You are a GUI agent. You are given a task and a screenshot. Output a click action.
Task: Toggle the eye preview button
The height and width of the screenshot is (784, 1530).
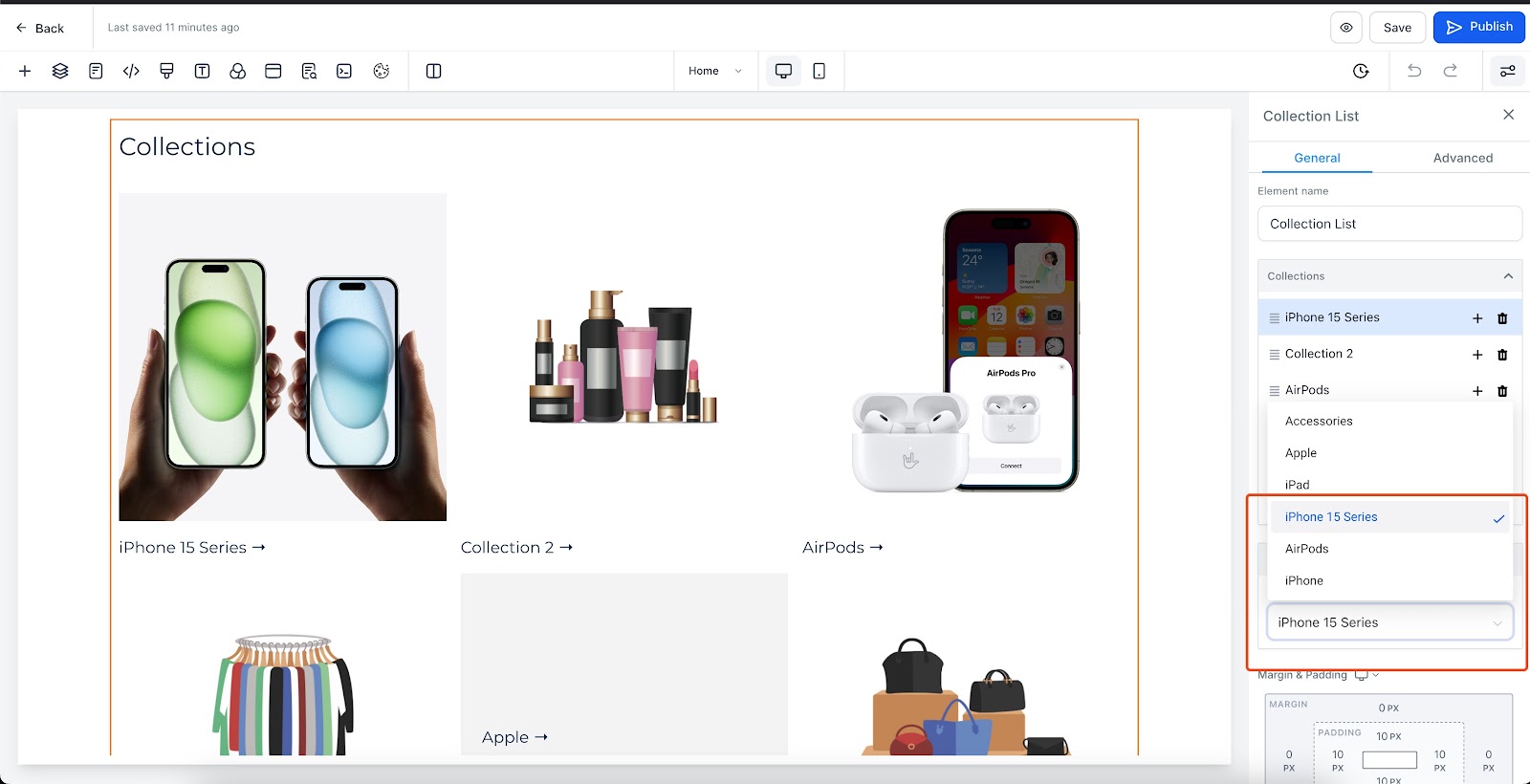click(1345, 28)
